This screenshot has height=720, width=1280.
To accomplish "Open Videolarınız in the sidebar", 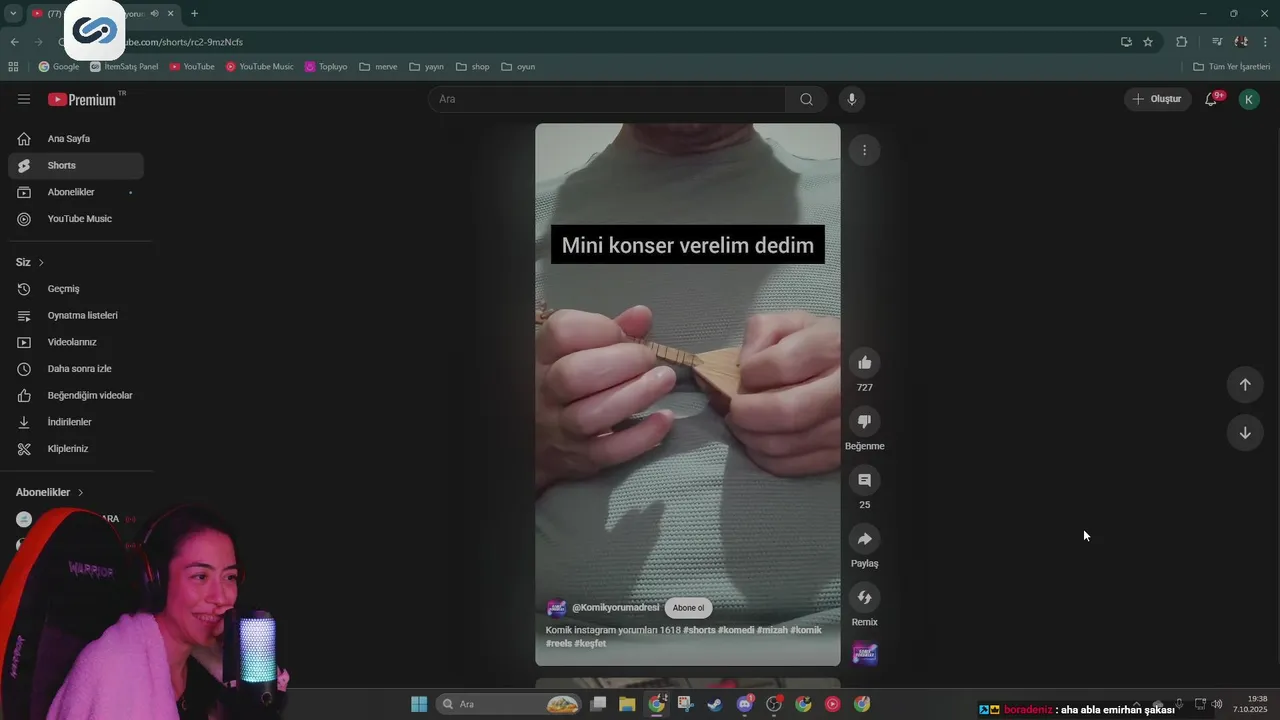I will pyautogui.click(x=76, y=342).
